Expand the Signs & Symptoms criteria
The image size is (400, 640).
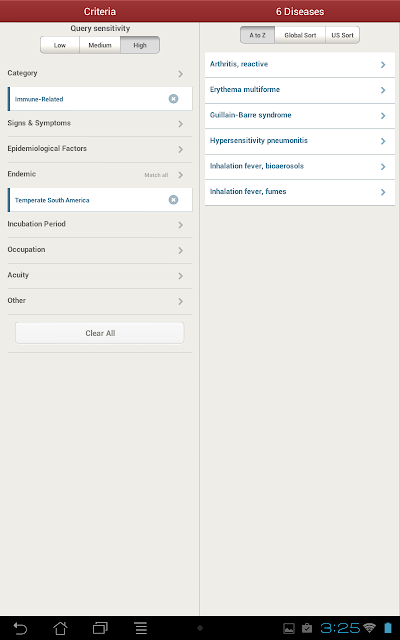[x=100, y=123]
